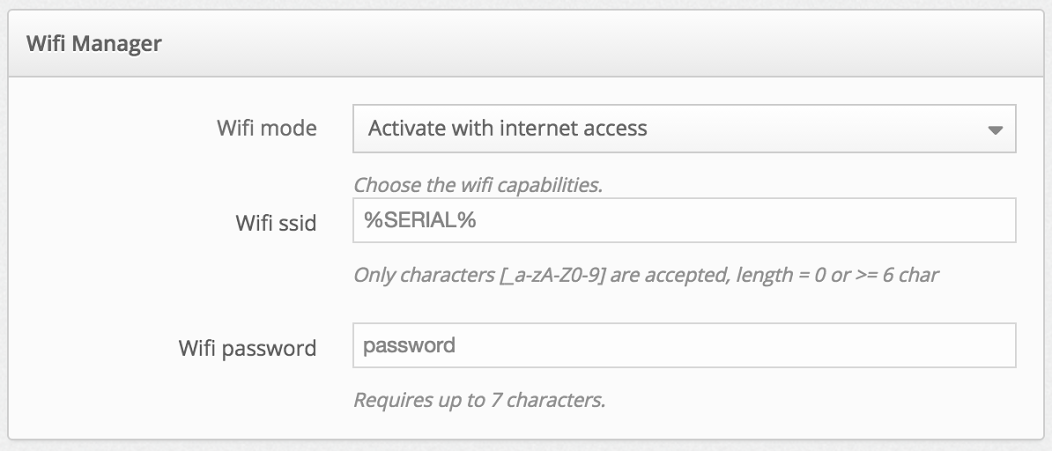Click right end of Wifi ssid field
Viewport: 1052px width, 451px height.
(990, 221)
